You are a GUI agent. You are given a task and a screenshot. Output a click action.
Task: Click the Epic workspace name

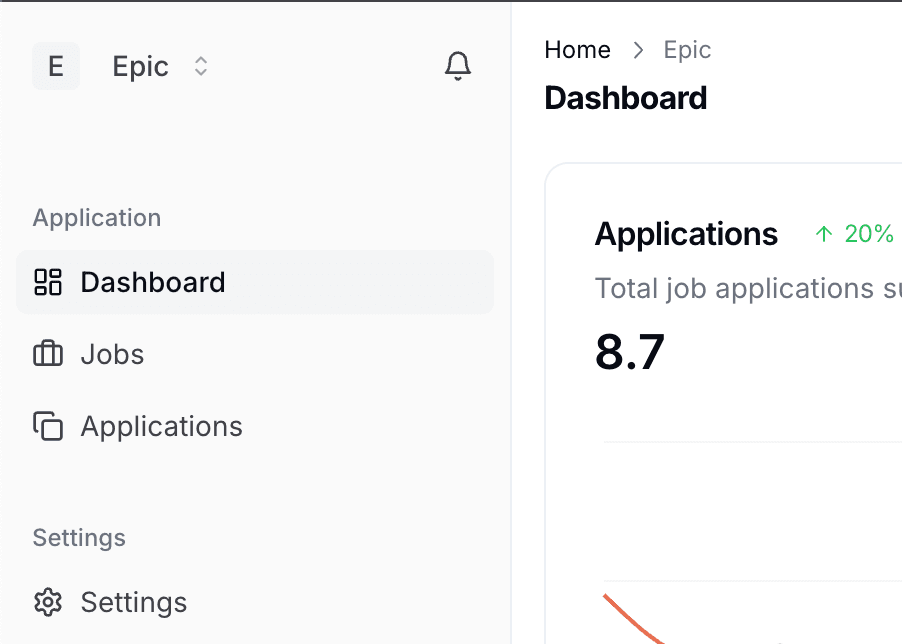(x=140, y=66)
